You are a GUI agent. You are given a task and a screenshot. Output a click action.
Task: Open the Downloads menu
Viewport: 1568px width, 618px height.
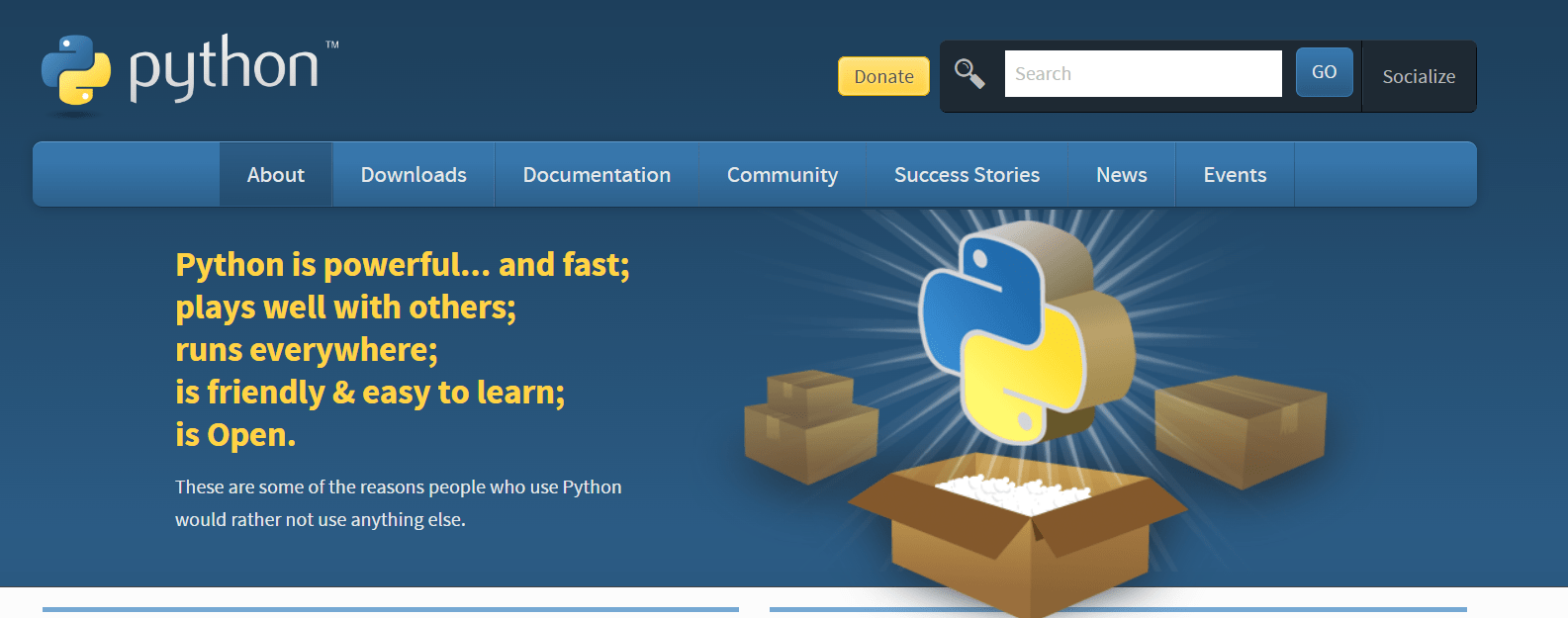pos(414,175)
